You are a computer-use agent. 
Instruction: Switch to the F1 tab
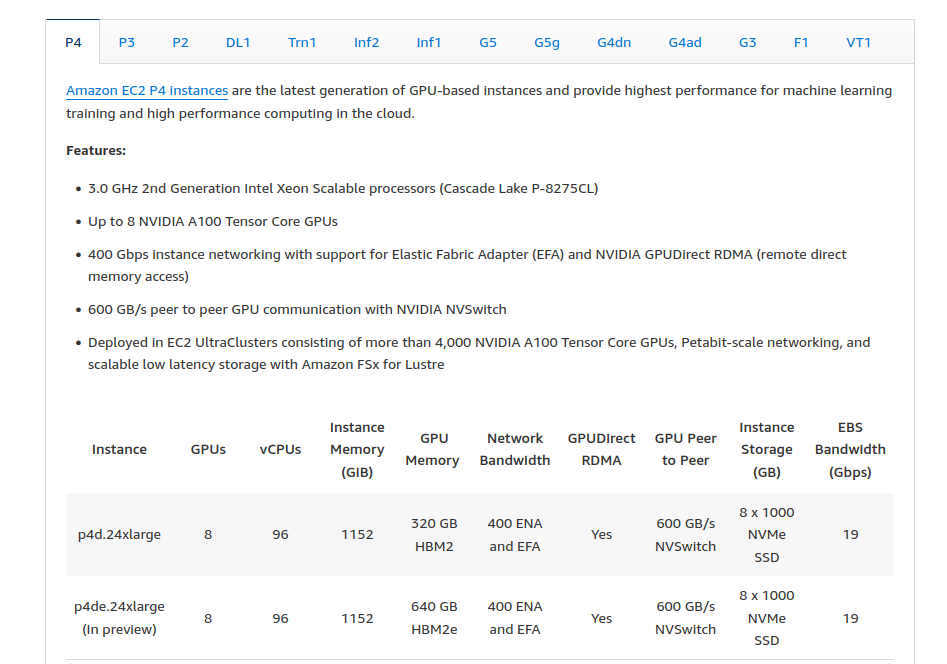pos(801,42)
